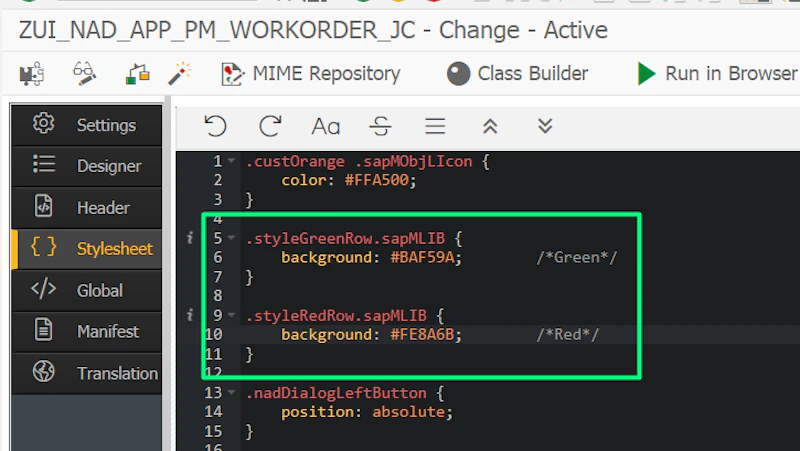Click the Header code-file icon
Image resolution: width=800 pixels, height=451 pixels.
click(43, 206)
